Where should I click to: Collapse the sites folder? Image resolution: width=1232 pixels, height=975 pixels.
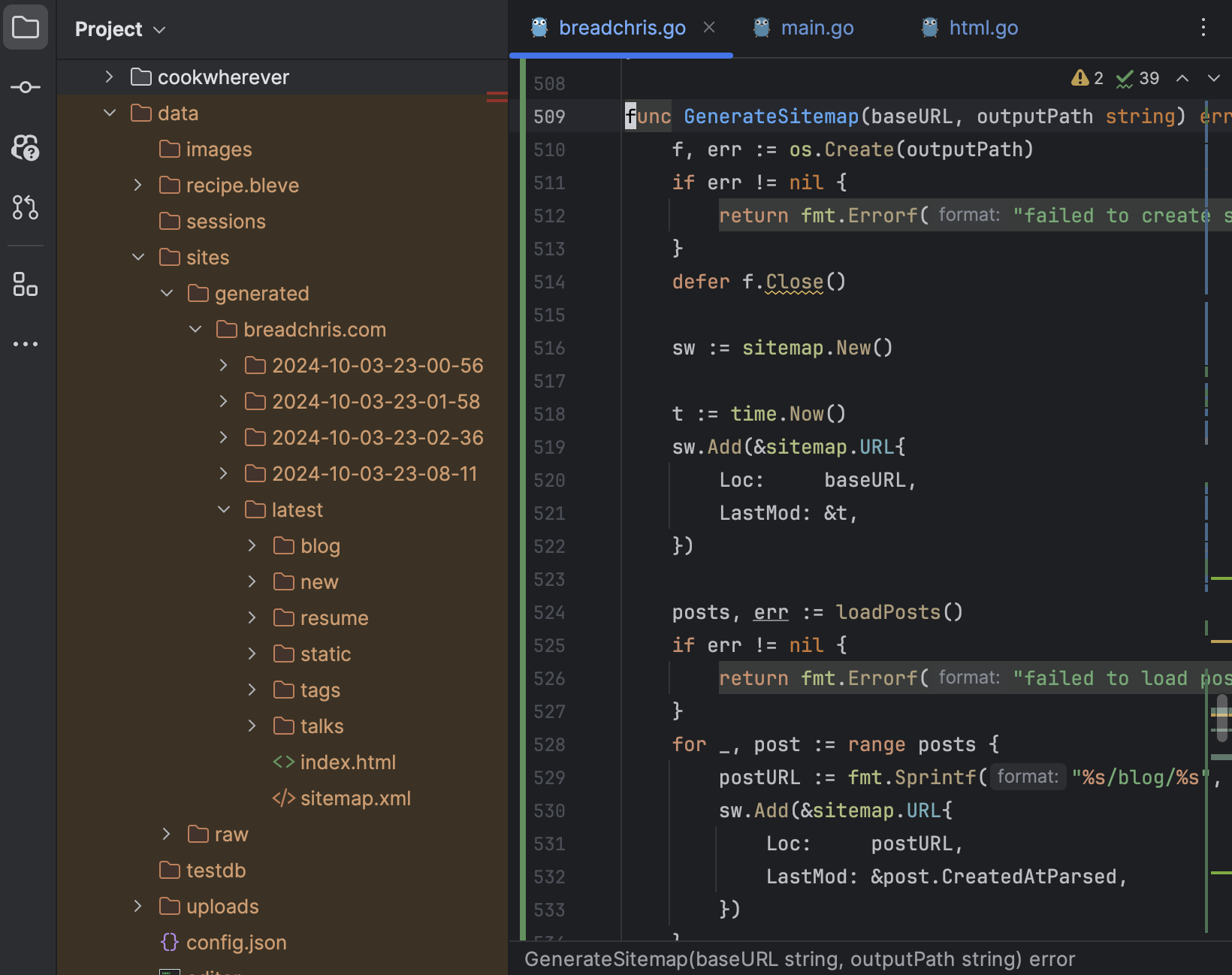point(138,258)
